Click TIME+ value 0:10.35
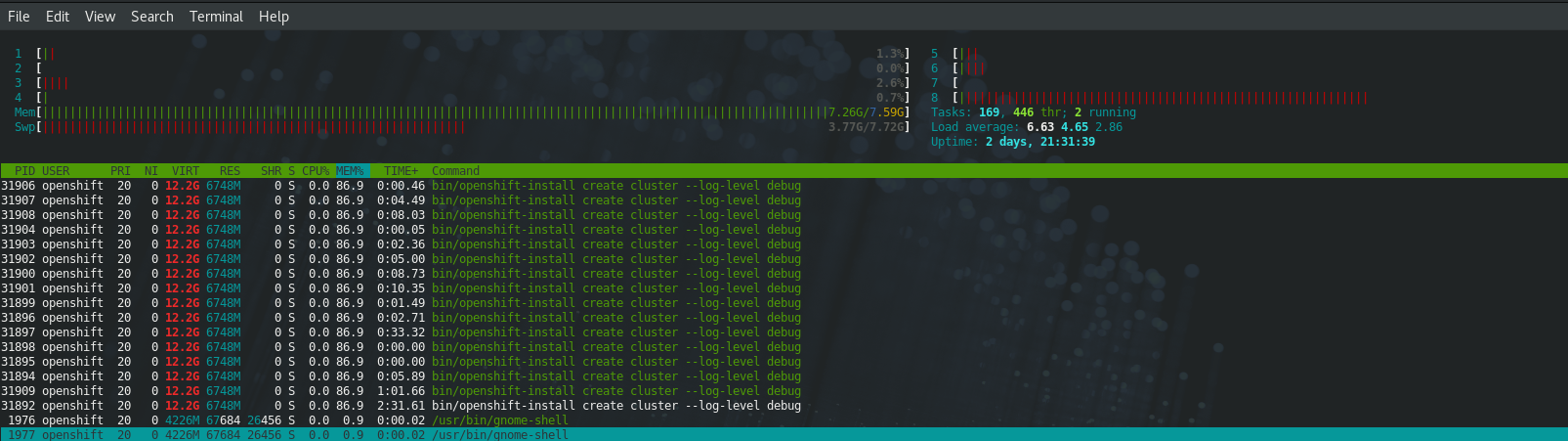 (x=402, y=288)
